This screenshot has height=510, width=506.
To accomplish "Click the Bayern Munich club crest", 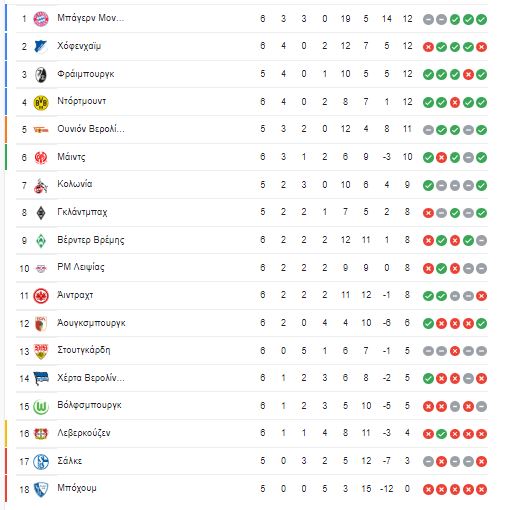I will [41, 19].
